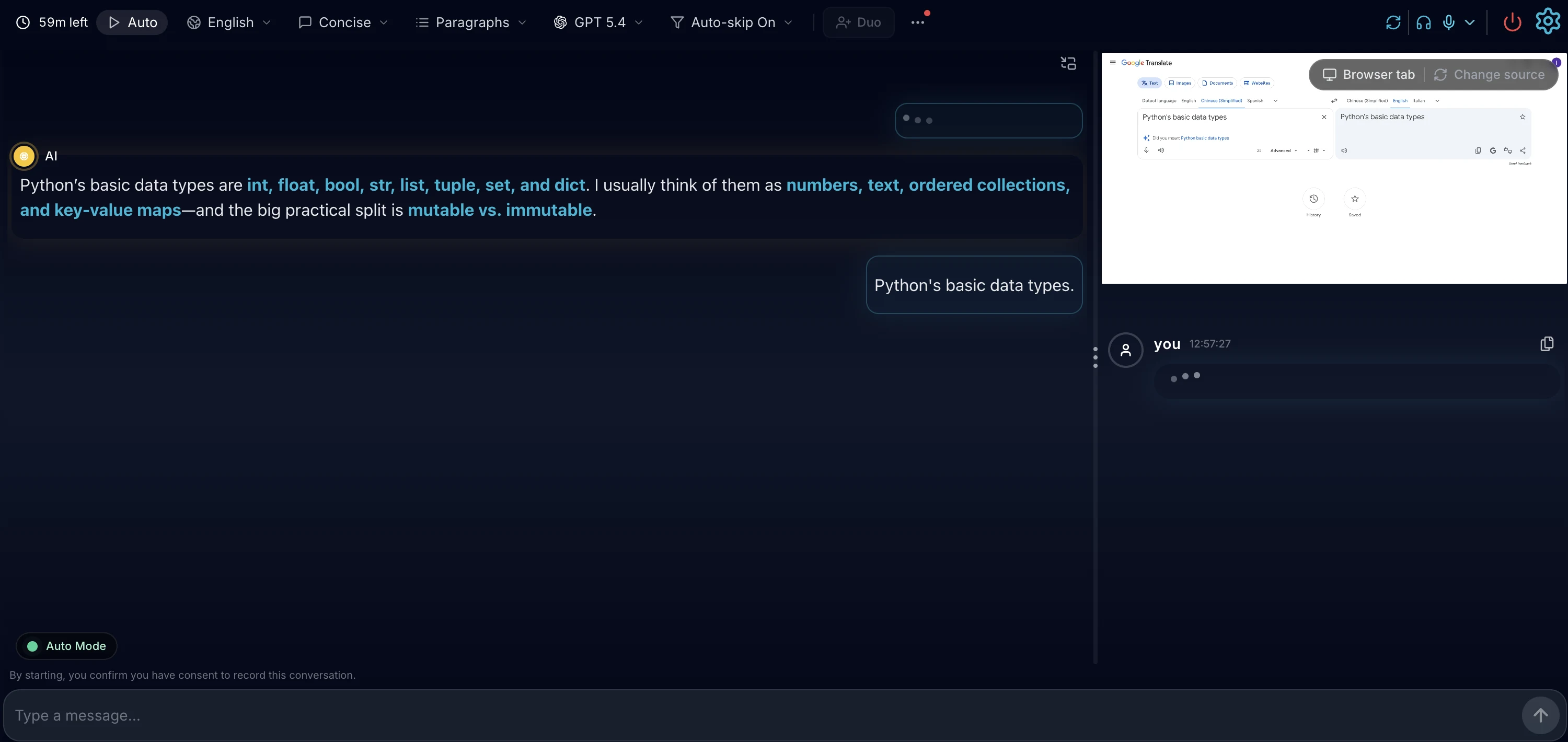Click the Browser tab source button

tap(1368, 74)
